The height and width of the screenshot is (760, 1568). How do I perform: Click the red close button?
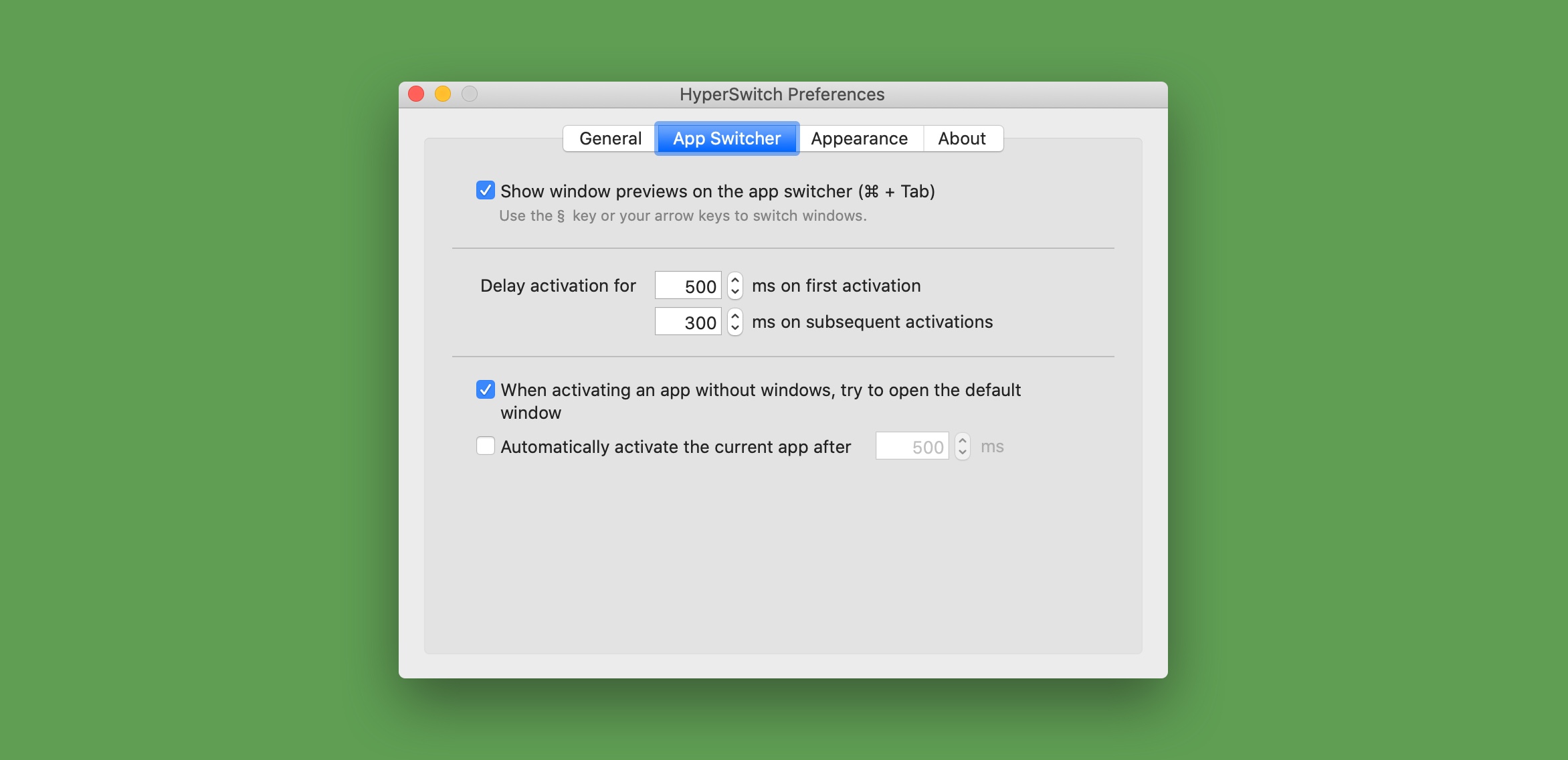click(416, 94)
